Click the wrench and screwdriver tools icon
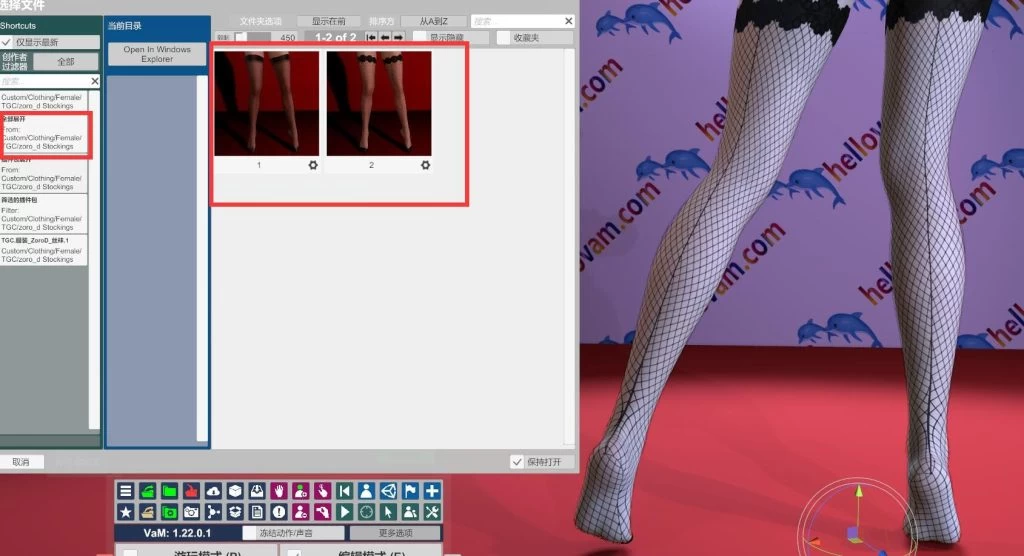1024x556 pixels. [x=432, y=511]
